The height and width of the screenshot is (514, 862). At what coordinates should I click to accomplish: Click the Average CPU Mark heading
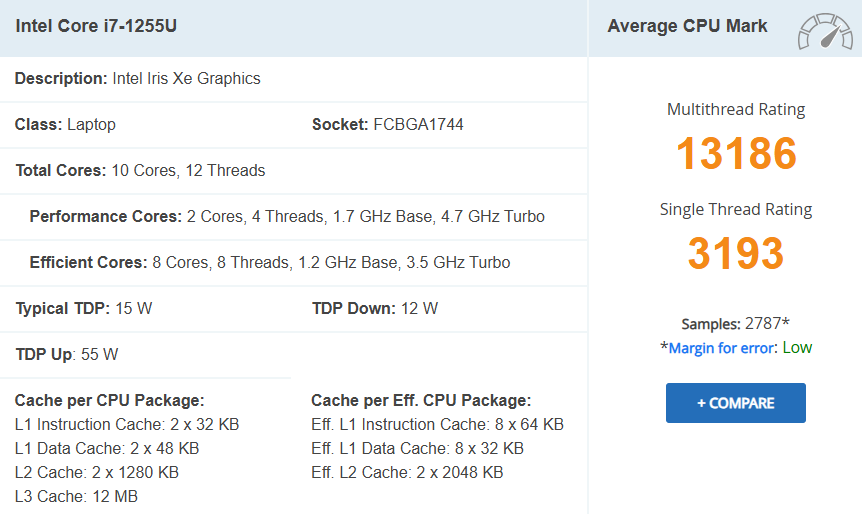click(x=687, y=26)
